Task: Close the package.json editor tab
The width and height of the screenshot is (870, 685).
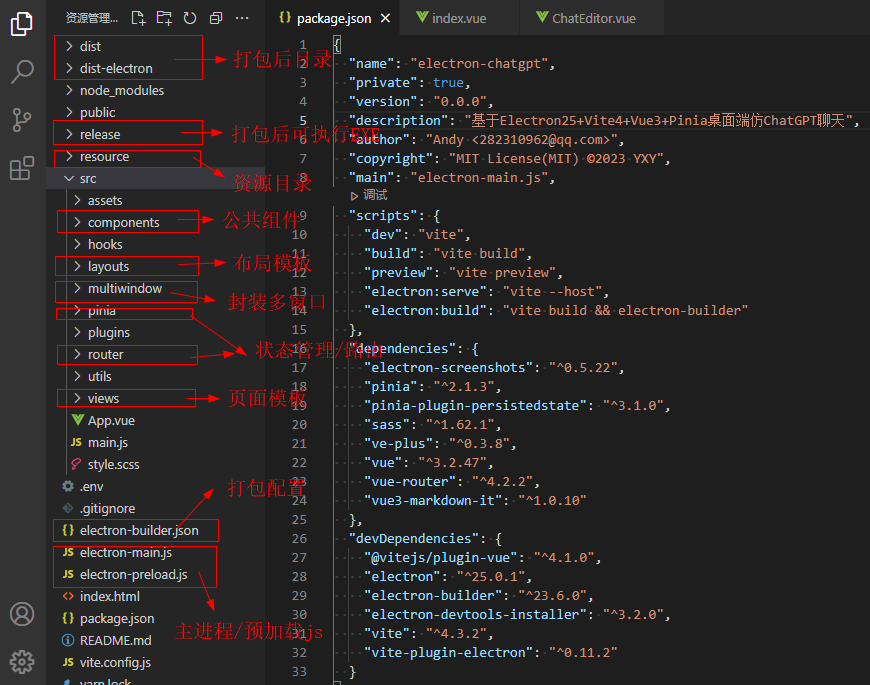Action: click(385, 18)
